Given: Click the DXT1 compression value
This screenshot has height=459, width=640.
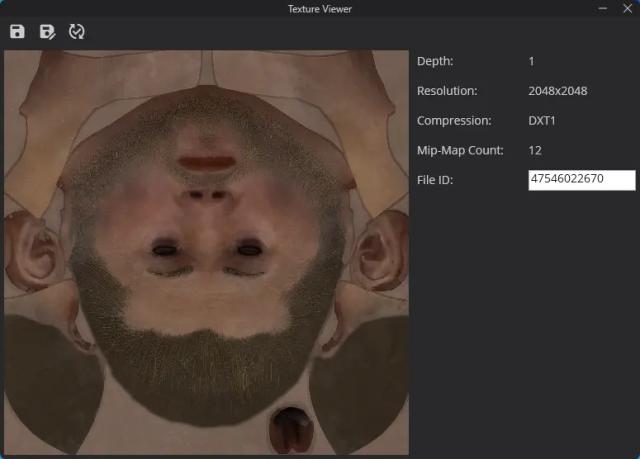Looking at the screenshot, I should (542, 121).
